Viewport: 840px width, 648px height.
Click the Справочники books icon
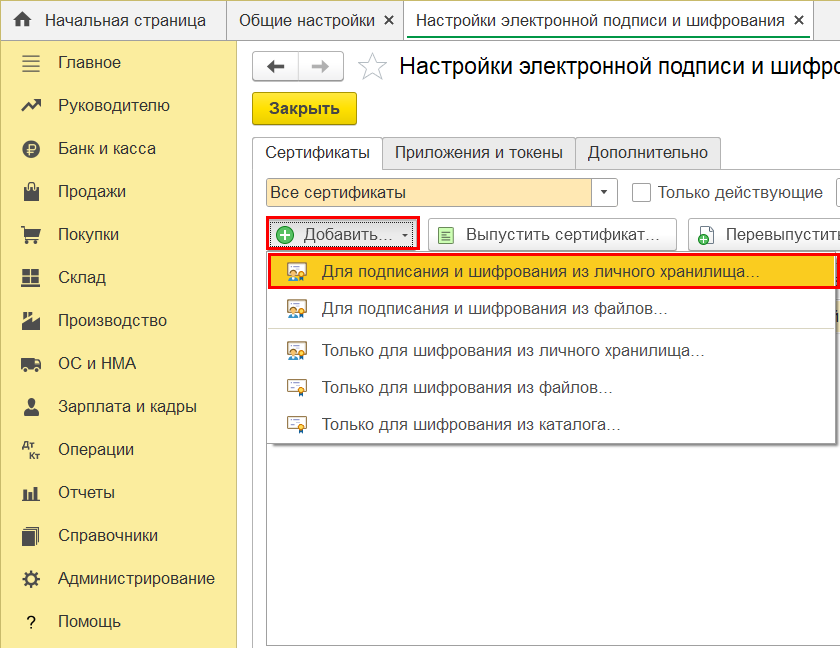31,536
